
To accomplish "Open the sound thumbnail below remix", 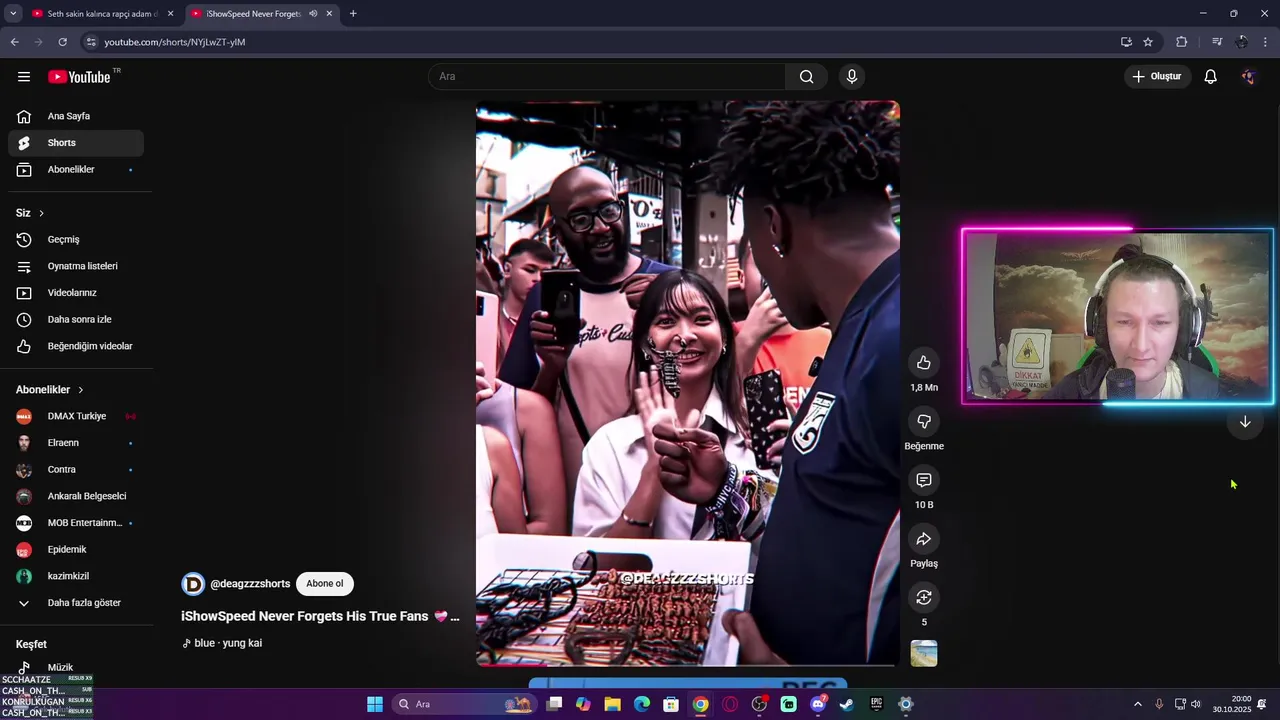I will [x=924, y=653].
